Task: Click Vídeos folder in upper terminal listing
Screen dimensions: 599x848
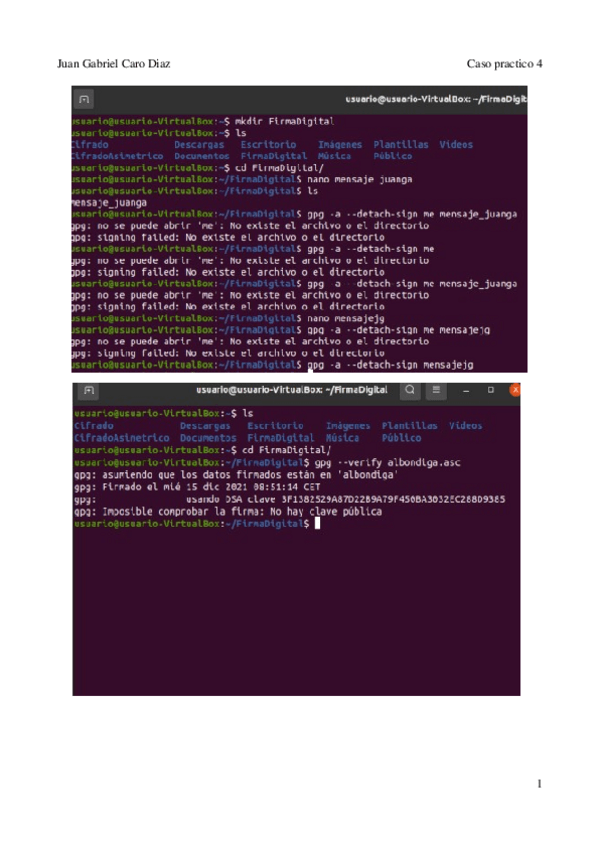Action: coord(456,144)
